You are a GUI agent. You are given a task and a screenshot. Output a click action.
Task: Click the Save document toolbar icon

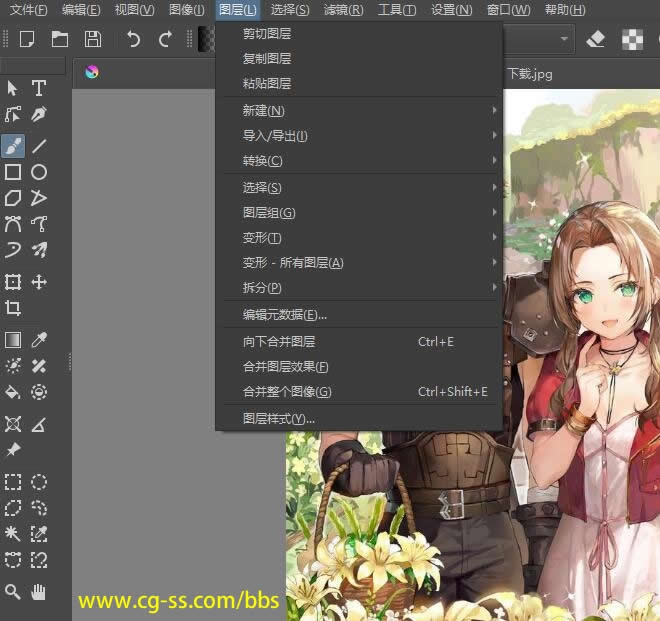[x=93, y=39]
